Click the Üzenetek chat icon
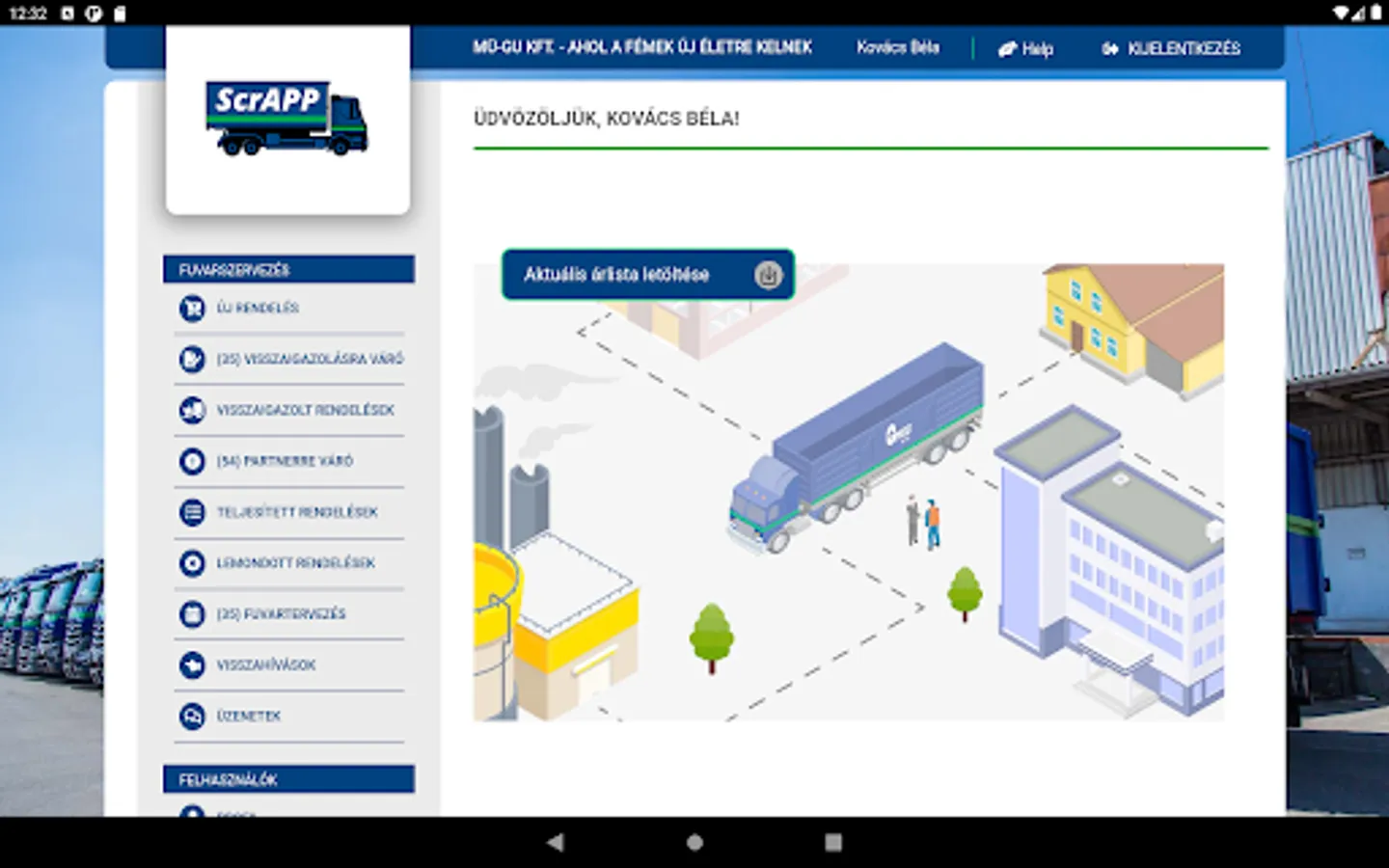 [x=192, y=717]
